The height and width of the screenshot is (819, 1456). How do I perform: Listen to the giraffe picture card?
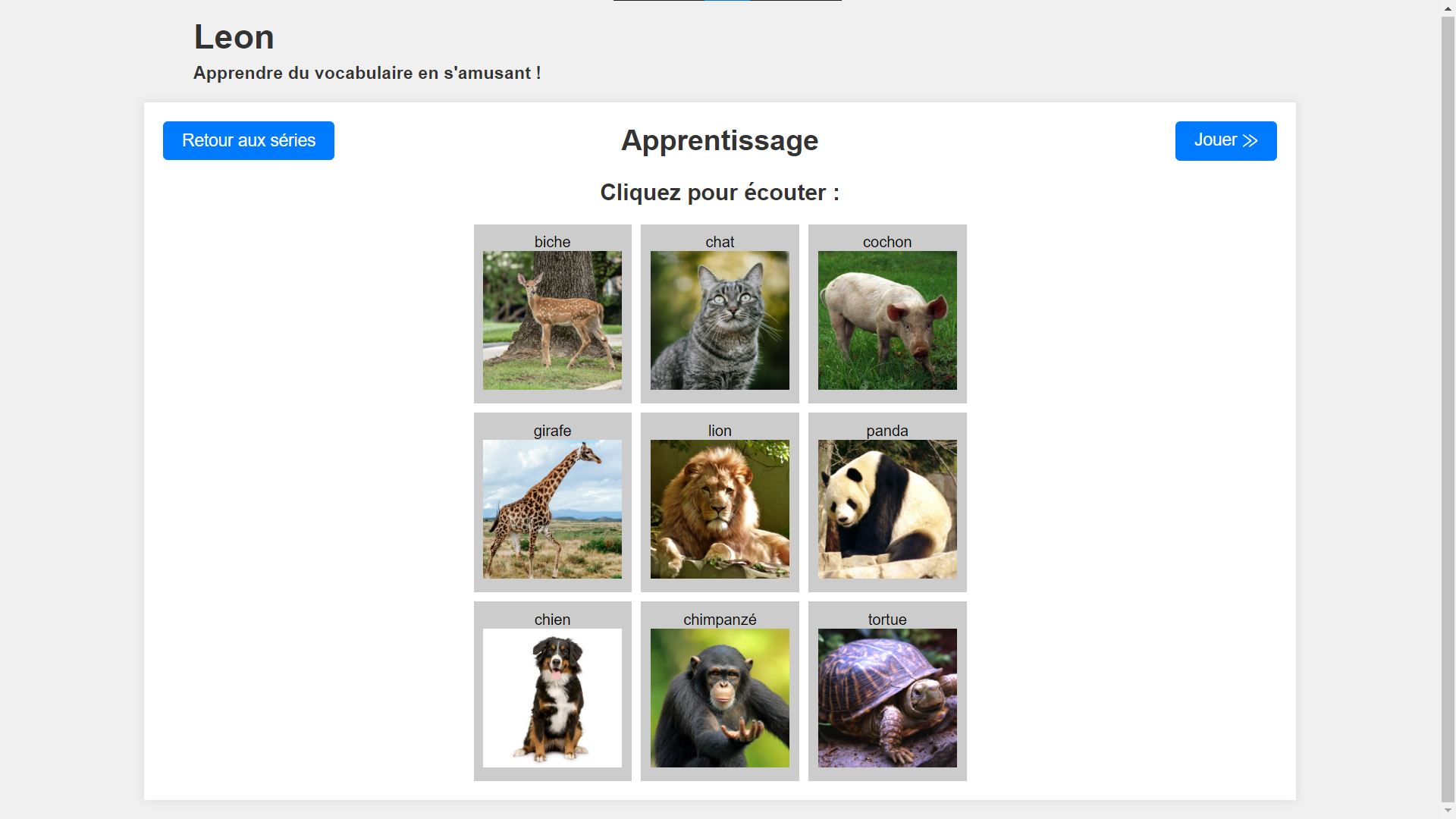point(552,509)
